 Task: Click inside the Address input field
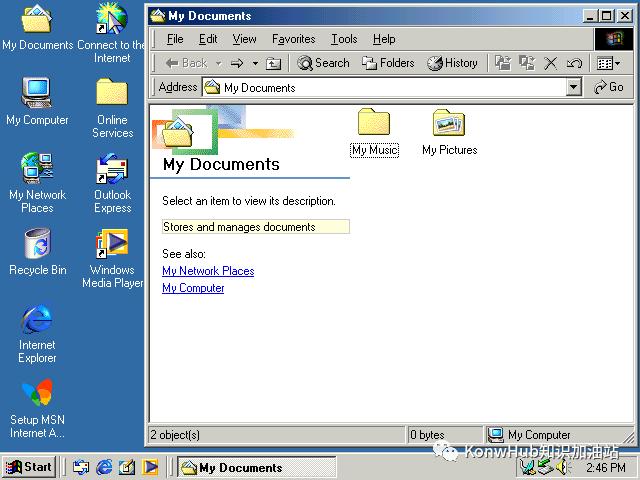pos(390,87)
